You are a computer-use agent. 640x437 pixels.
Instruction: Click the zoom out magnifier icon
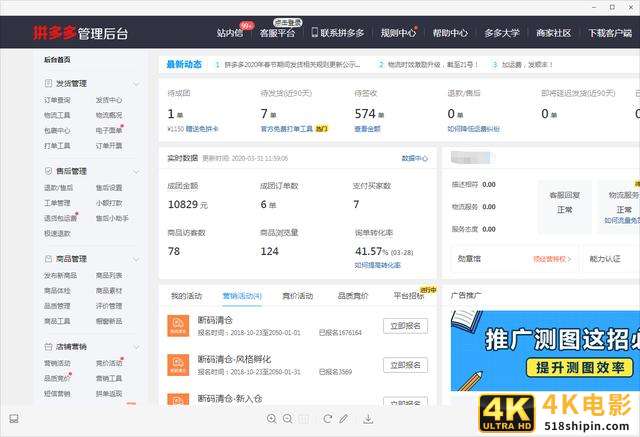pyautogui.click(x=288, y=419)
